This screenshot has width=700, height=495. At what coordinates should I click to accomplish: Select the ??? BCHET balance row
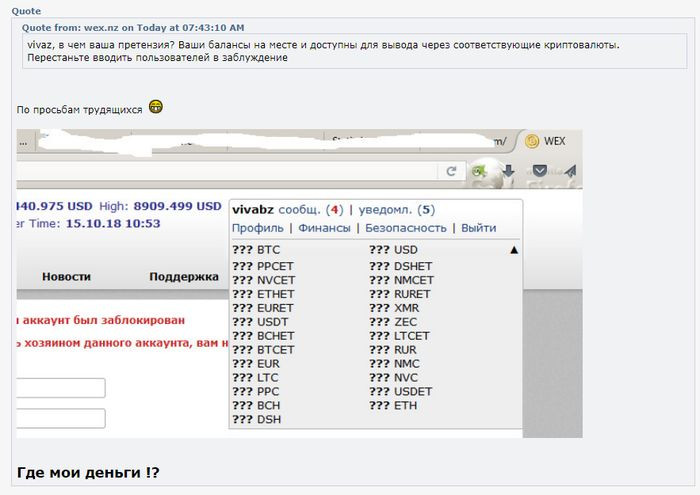coord(263,336)
